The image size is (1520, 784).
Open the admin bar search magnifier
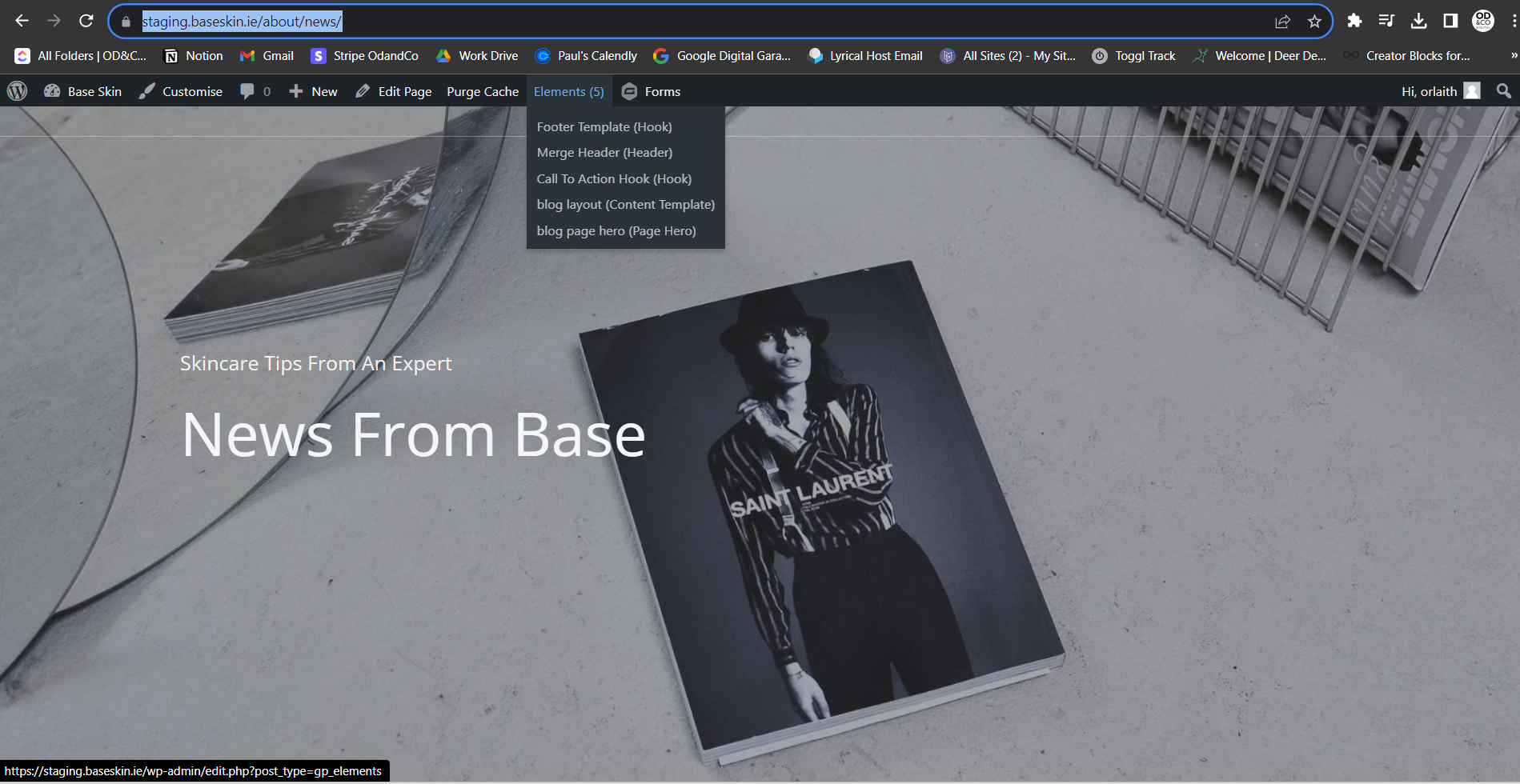tap(1504, 91)
